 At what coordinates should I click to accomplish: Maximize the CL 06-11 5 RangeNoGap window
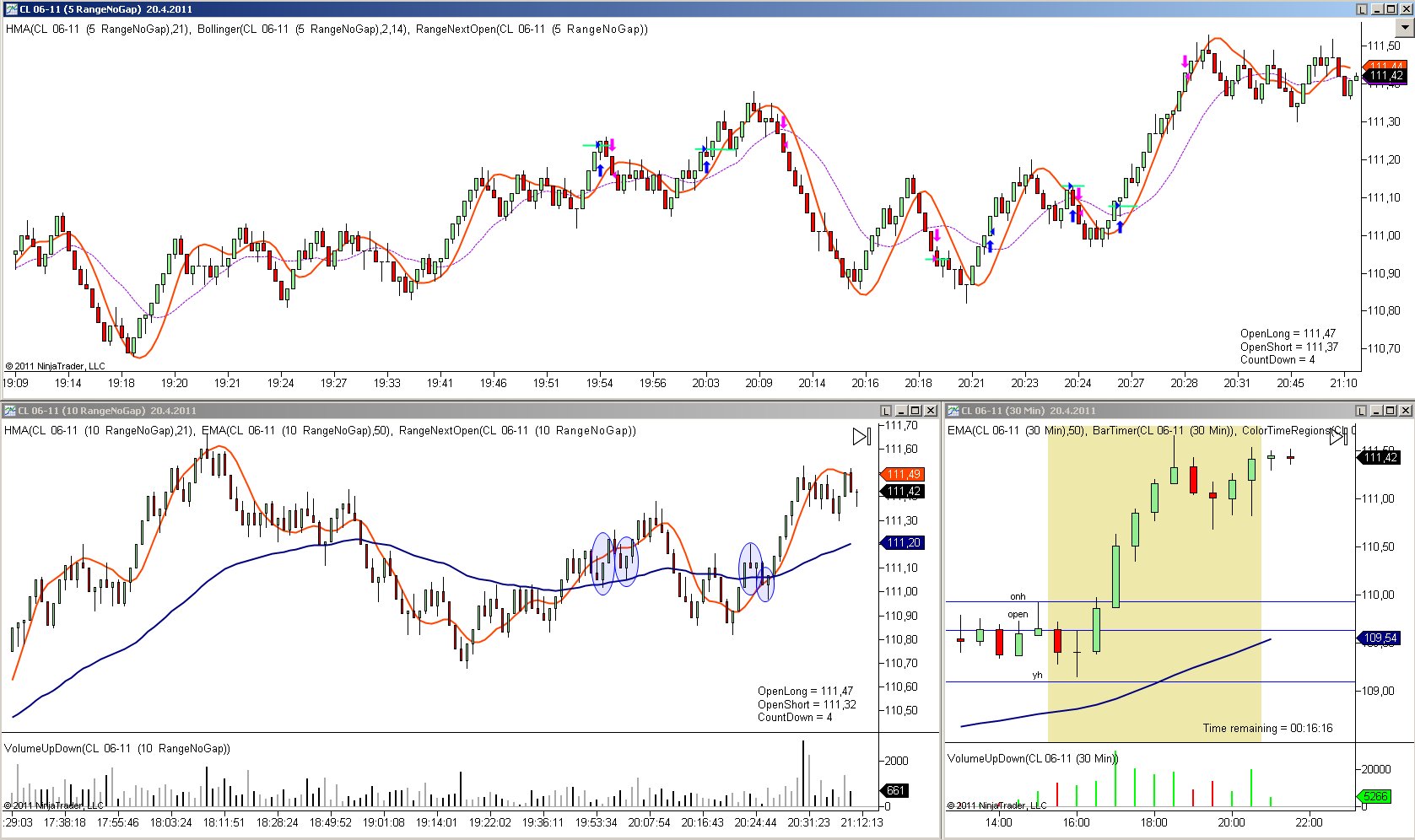pyautogui.click(x=1391, y=9)
